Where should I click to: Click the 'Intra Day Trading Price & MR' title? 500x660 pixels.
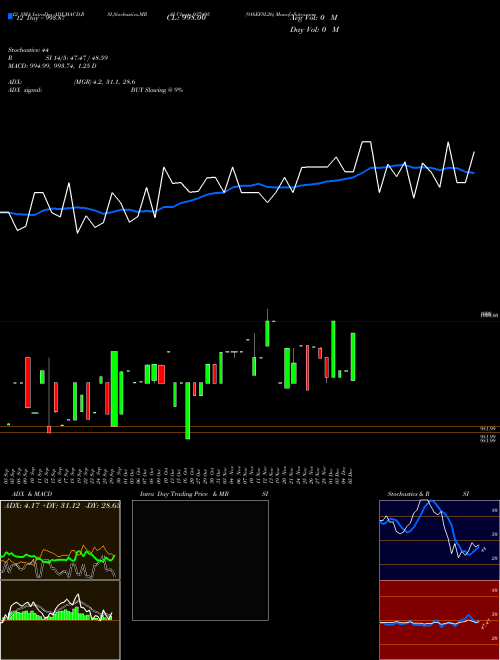(184, 494)
